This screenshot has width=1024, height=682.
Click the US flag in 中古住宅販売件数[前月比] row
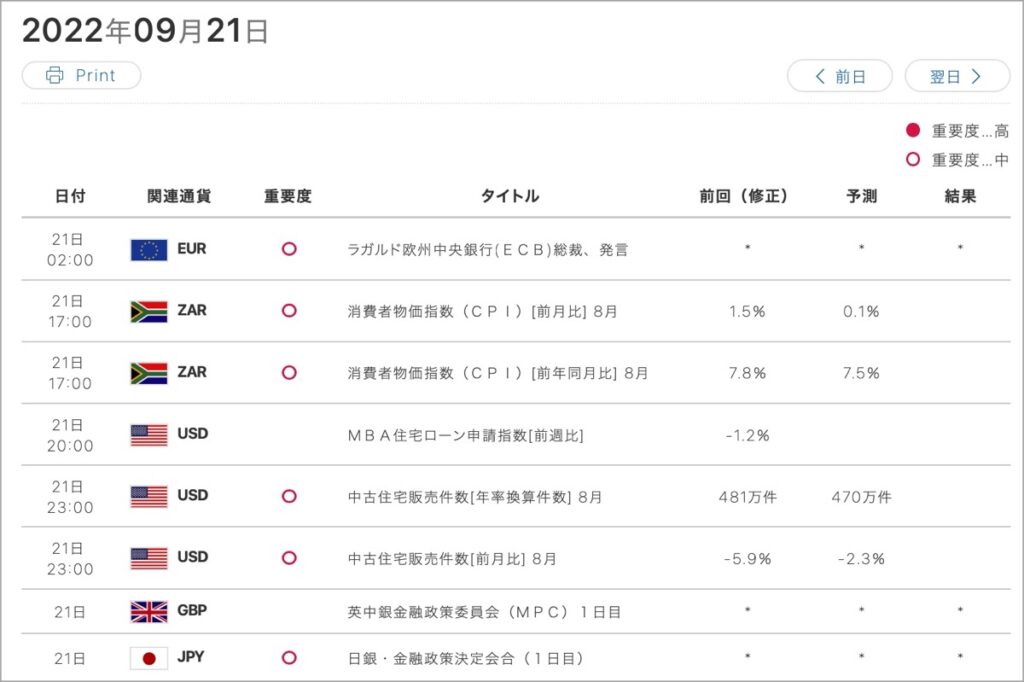tap(149, 559)
